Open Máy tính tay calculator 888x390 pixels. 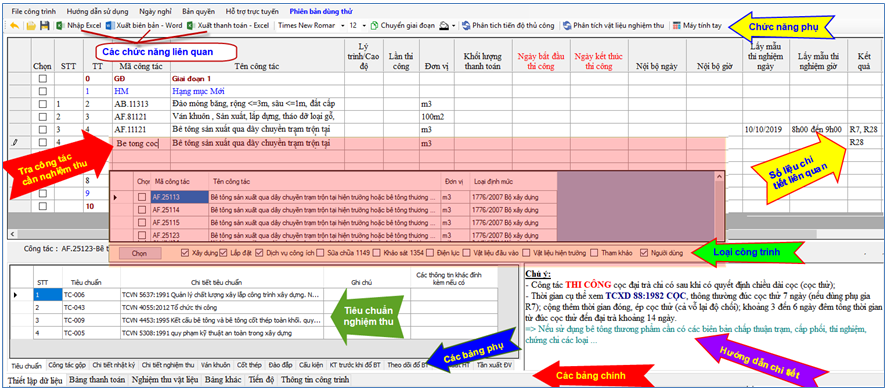pos(698,25)
